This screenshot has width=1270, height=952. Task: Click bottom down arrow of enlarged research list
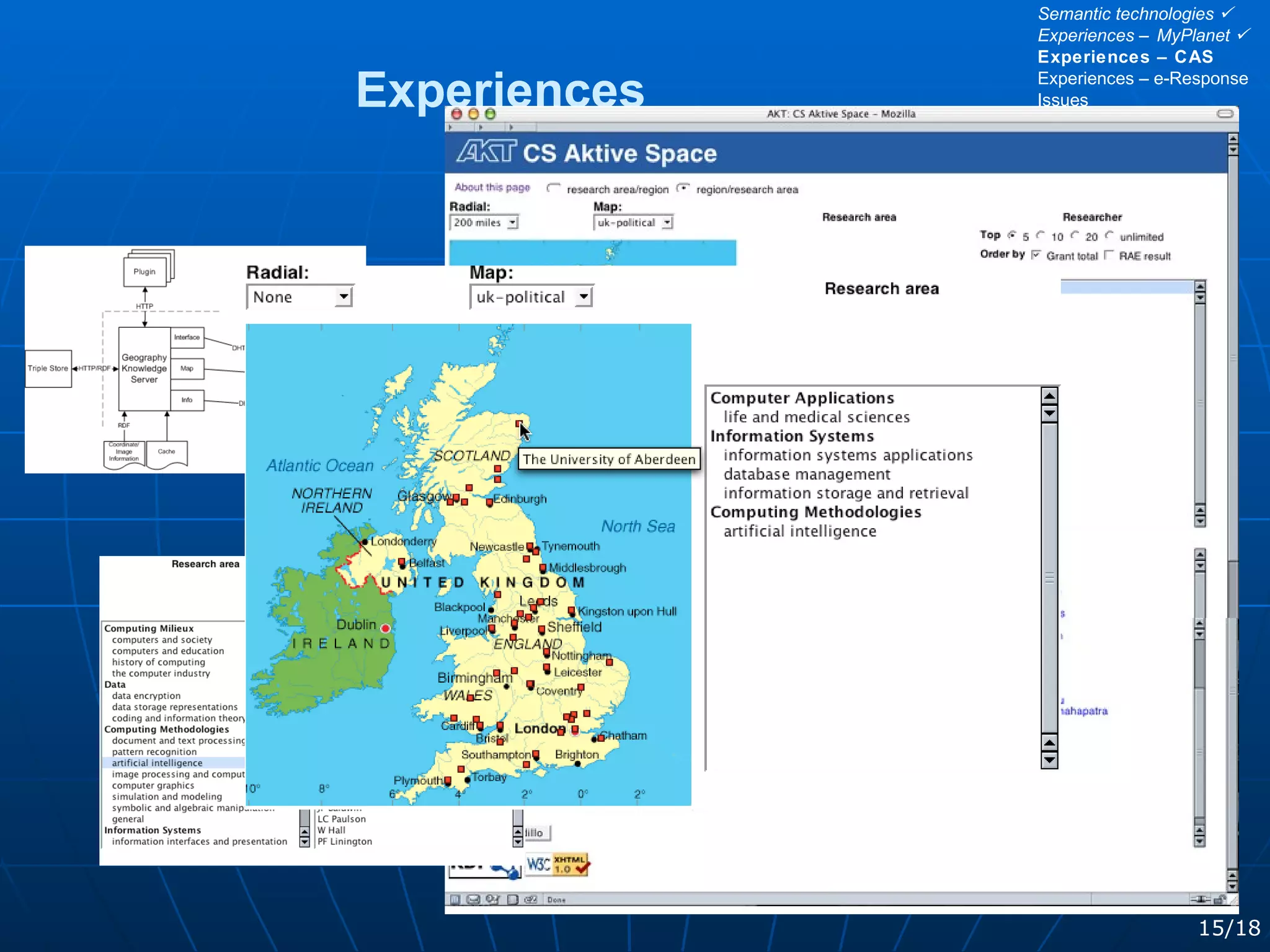click(x=1049, y=759)
